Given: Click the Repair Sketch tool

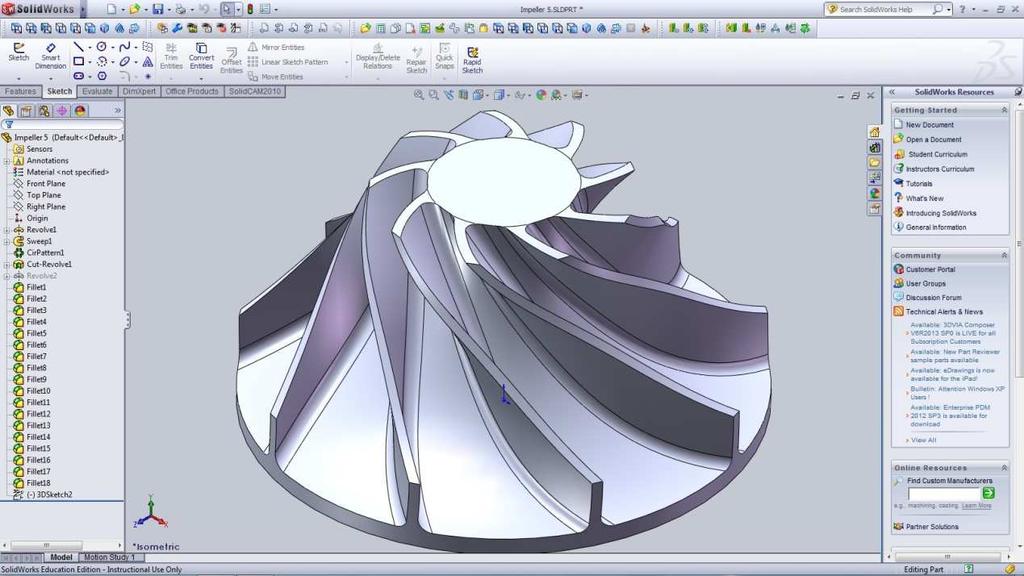Looking at the screenshot, I should [416, 60].
